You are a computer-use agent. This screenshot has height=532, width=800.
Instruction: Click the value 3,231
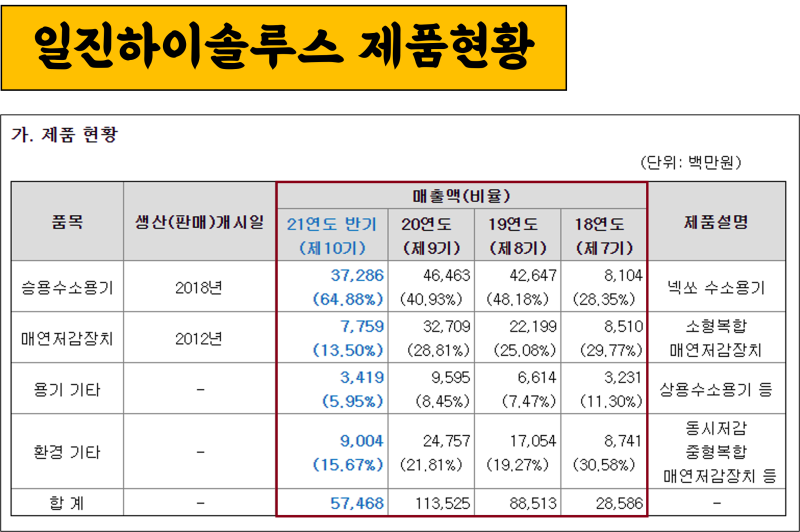(x=623, y=377)
